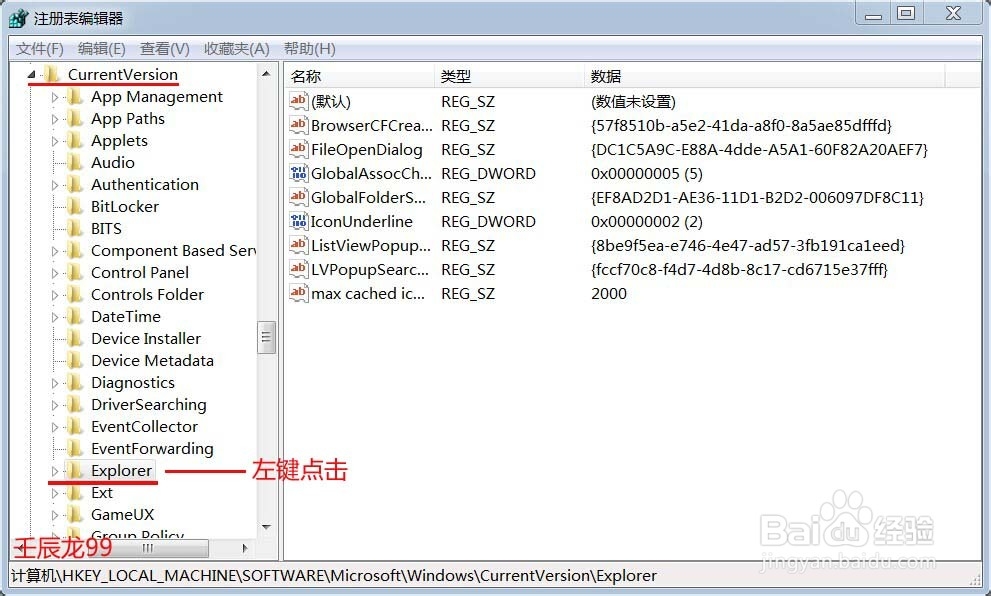
Task: Sort by the 数据 column header
Action: [x=764, y=76]
